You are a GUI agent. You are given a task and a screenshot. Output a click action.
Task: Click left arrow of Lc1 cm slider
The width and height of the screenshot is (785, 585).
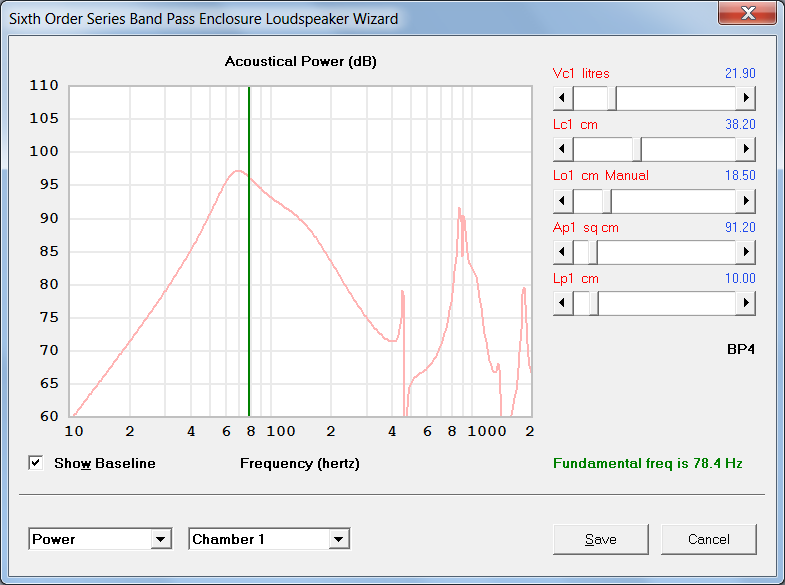(x=563, y=149)
